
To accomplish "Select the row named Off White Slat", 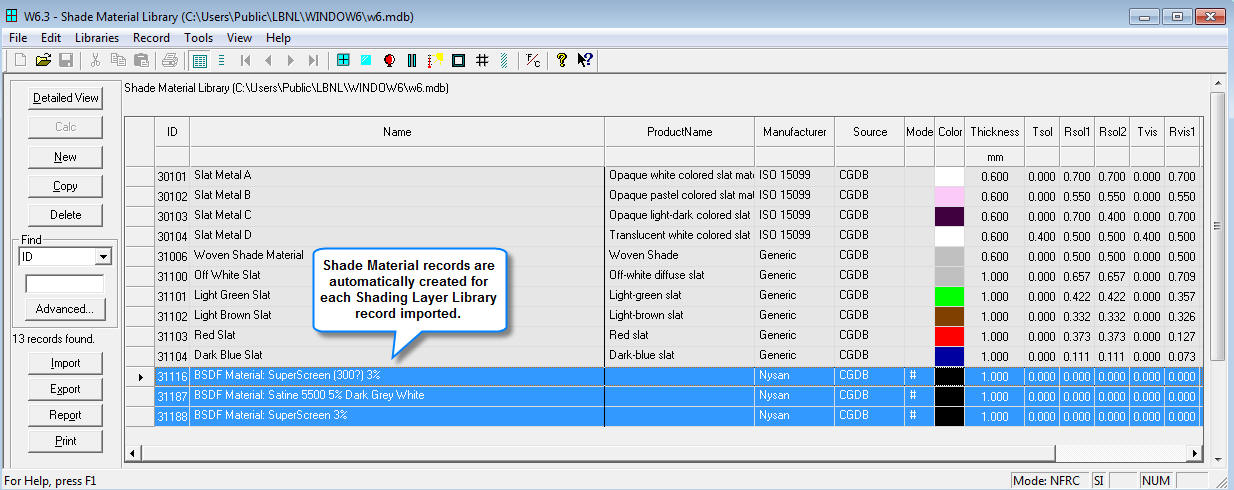I will point(662,276).
